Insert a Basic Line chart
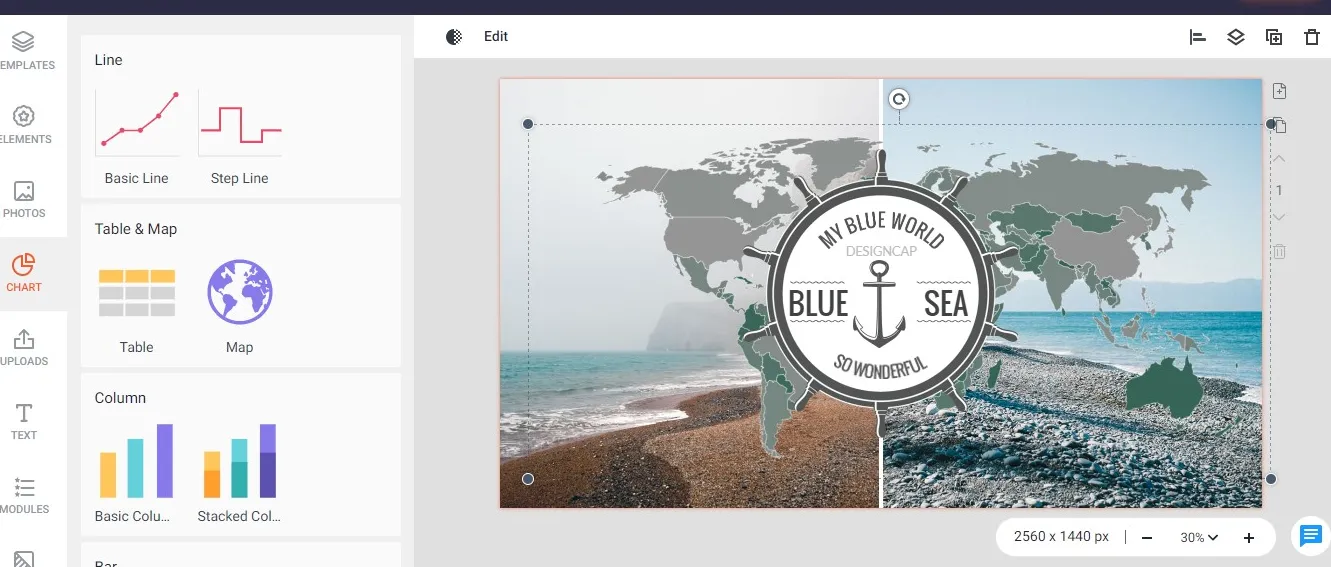Image resolution: width=1331 pixels, height=567 pixels. coord(137,137)
